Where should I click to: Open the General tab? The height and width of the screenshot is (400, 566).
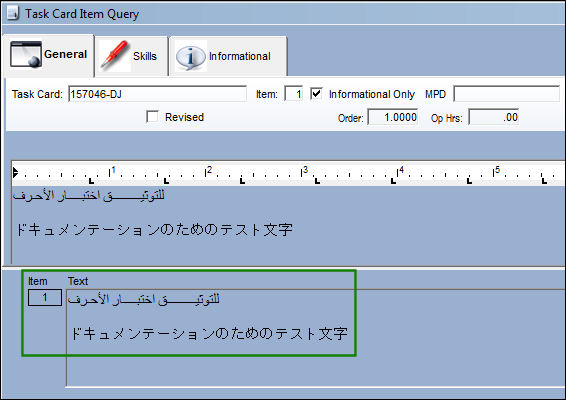tap(49, 55)
